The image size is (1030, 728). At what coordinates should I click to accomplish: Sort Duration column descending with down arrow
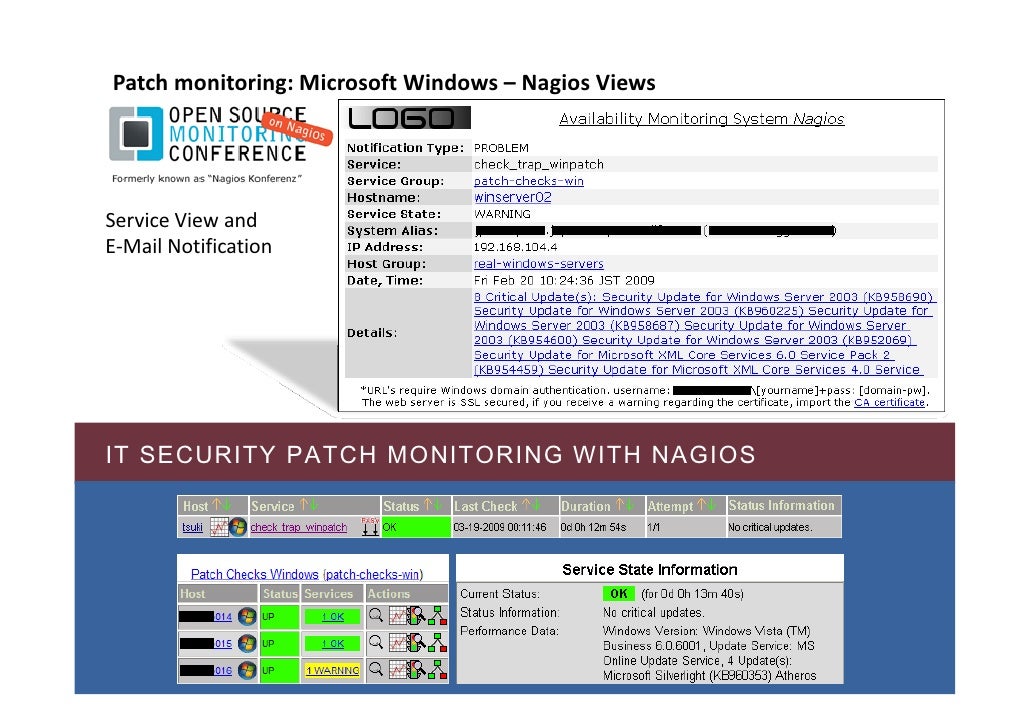[629, 505]
